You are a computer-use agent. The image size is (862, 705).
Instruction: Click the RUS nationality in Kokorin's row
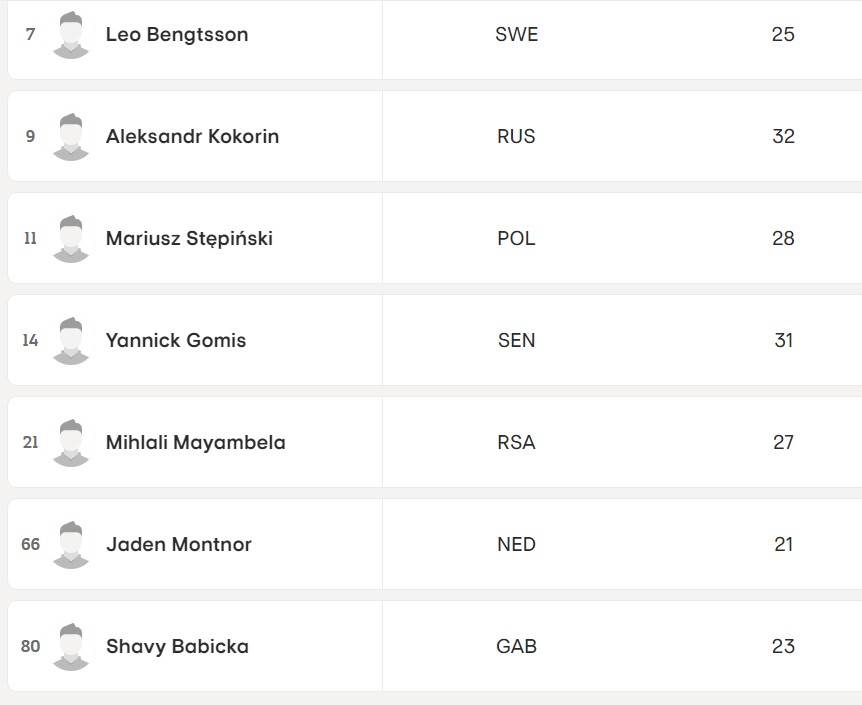[516, 137]
